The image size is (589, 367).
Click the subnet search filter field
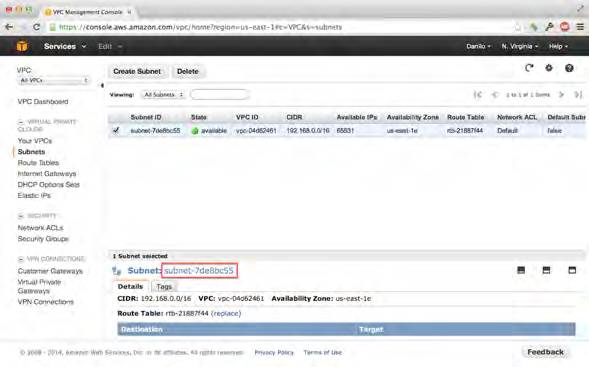220,95
